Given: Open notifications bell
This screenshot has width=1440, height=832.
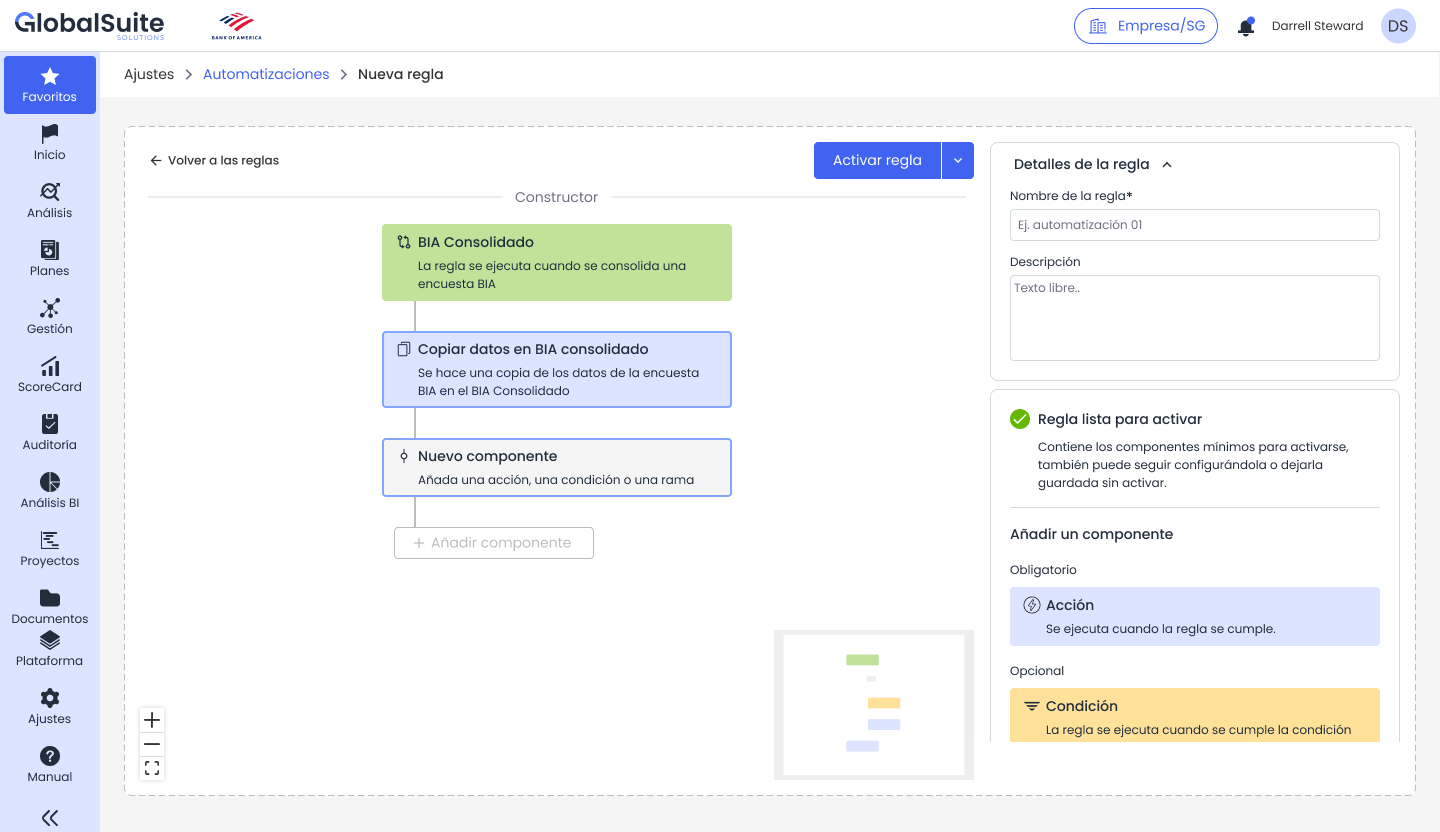Looking at the screenshot, I should 1246,27.
